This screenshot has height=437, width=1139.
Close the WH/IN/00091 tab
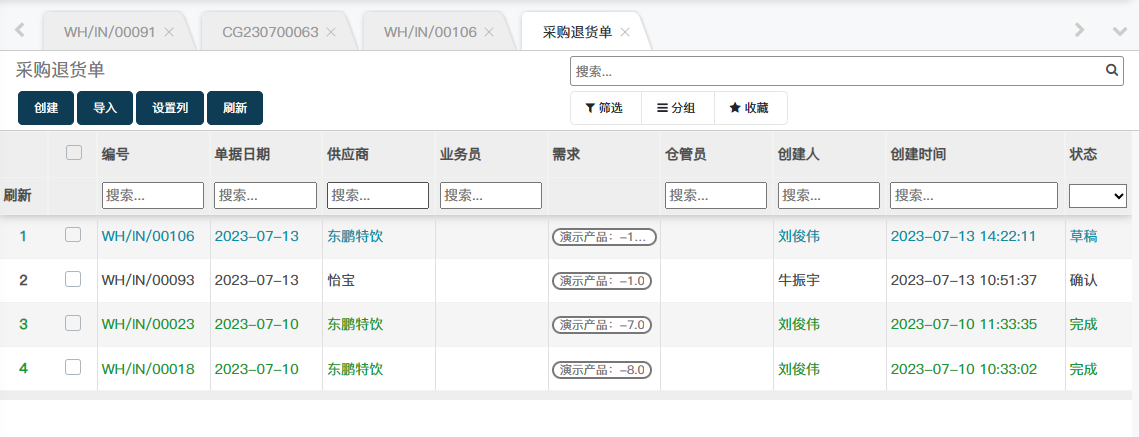169,32
